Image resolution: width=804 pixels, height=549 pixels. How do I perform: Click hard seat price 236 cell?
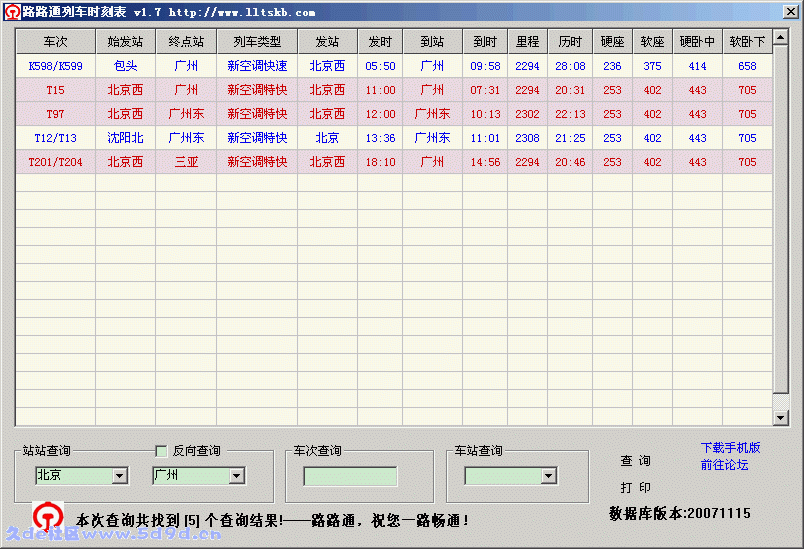tap(612, 66)
